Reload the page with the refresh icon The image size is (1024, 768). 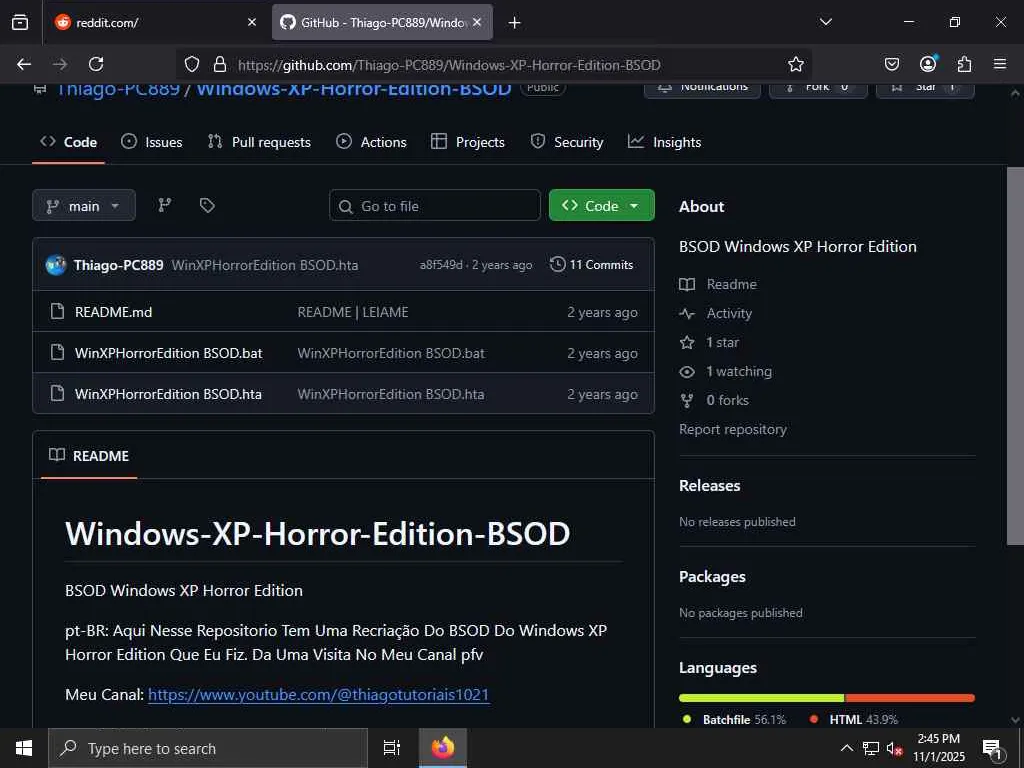(96, 64)
